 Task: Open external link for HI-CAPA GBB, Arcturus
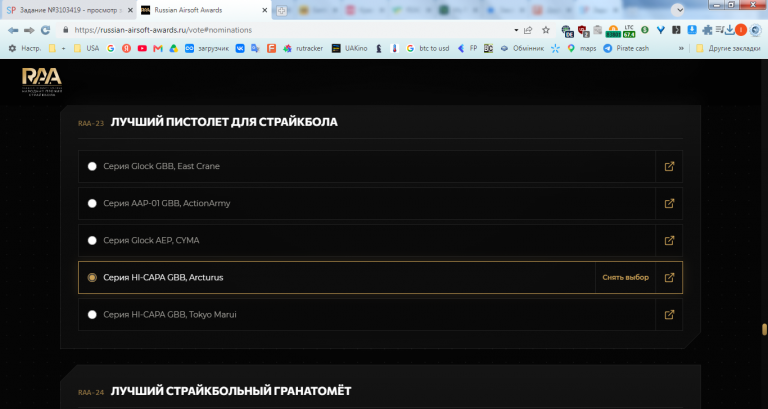669,278
